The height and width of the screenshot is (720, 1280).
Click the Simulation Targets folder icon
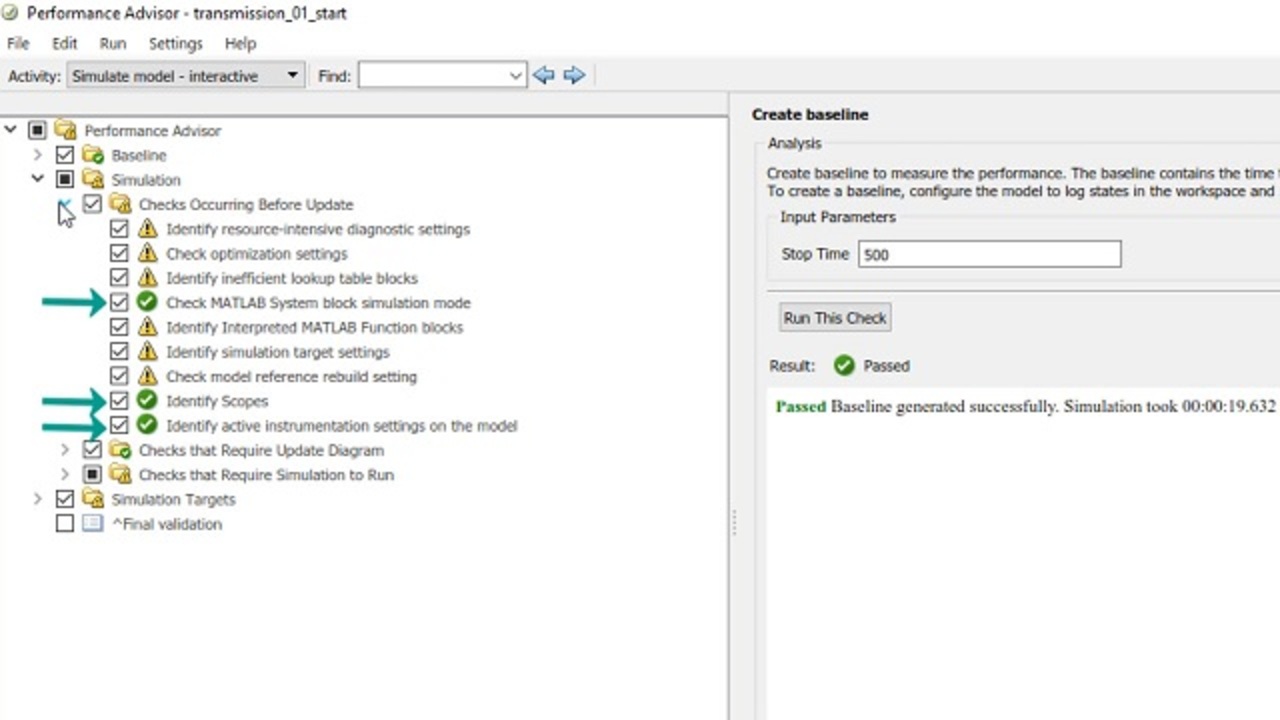point(93,499)
